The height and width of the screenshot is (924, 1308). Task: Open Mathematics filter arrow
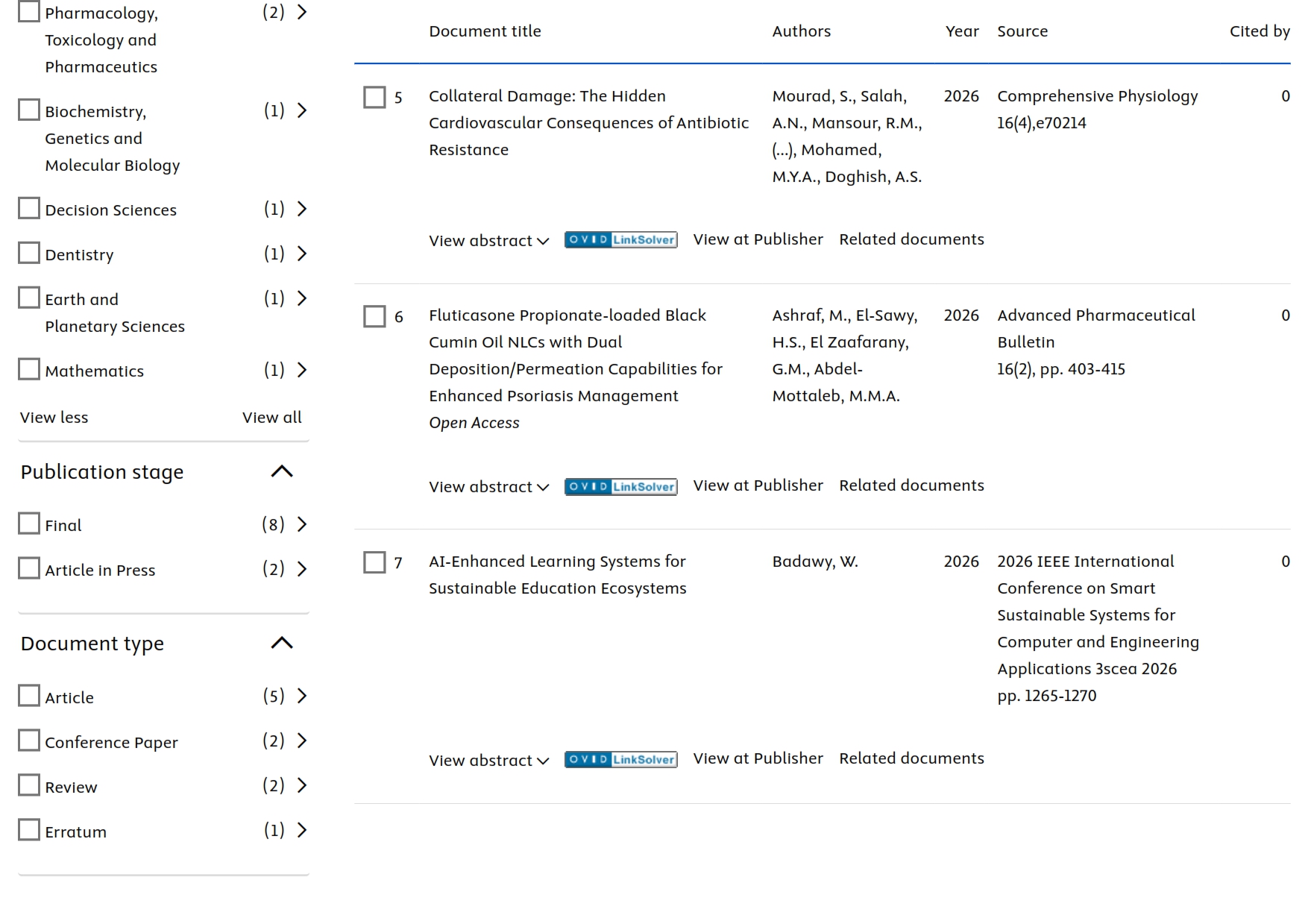click(301, 370)
